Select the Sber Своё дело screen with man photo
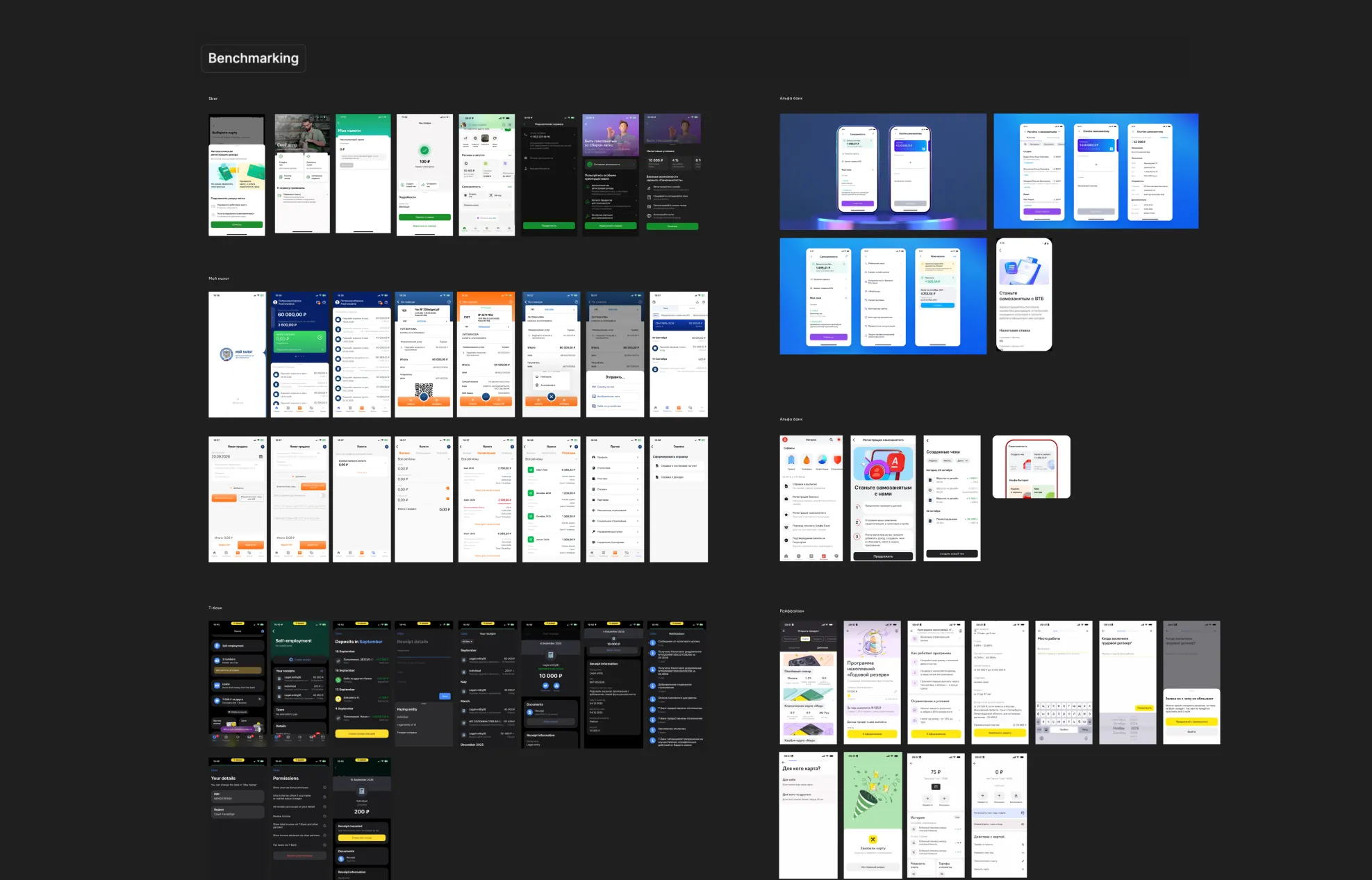Screen dimensions: 1372x880 tap(302, 174)
